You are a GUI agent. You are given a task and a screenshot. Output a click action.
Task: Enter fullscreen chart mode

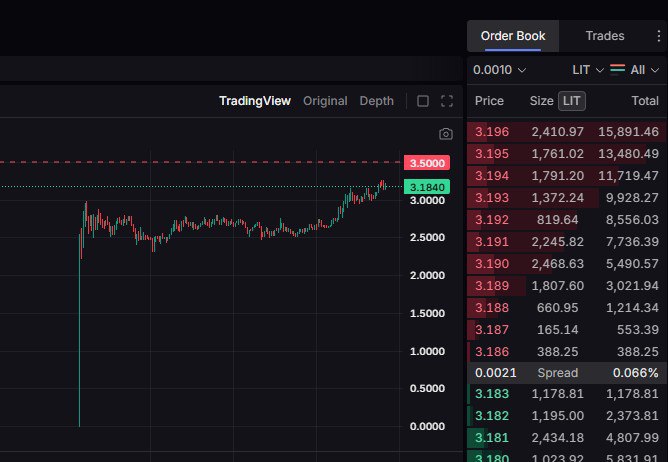point(447,101)
